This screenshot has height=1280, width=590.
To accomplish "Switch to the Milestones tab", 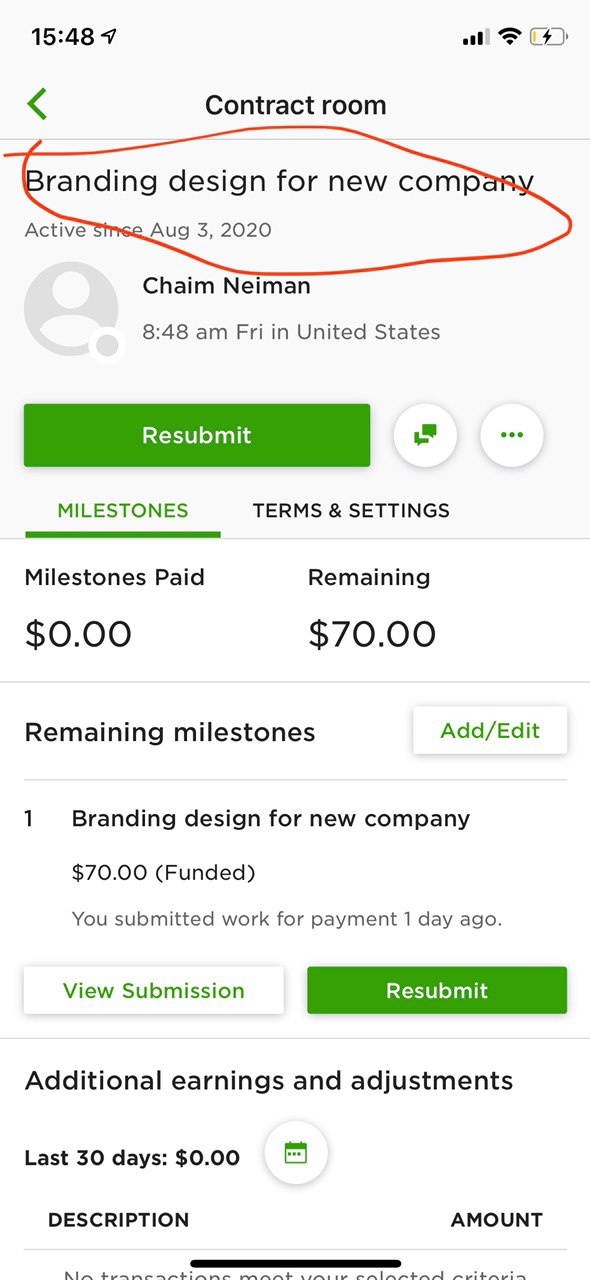I will coord(123,510).
